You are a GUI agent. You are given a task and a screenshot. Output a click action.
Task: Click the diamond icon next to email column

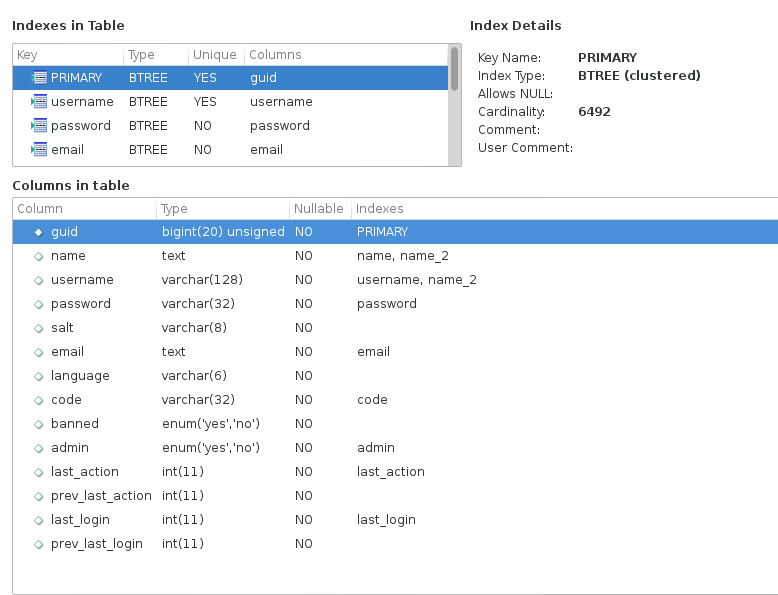tap(39, 352)
